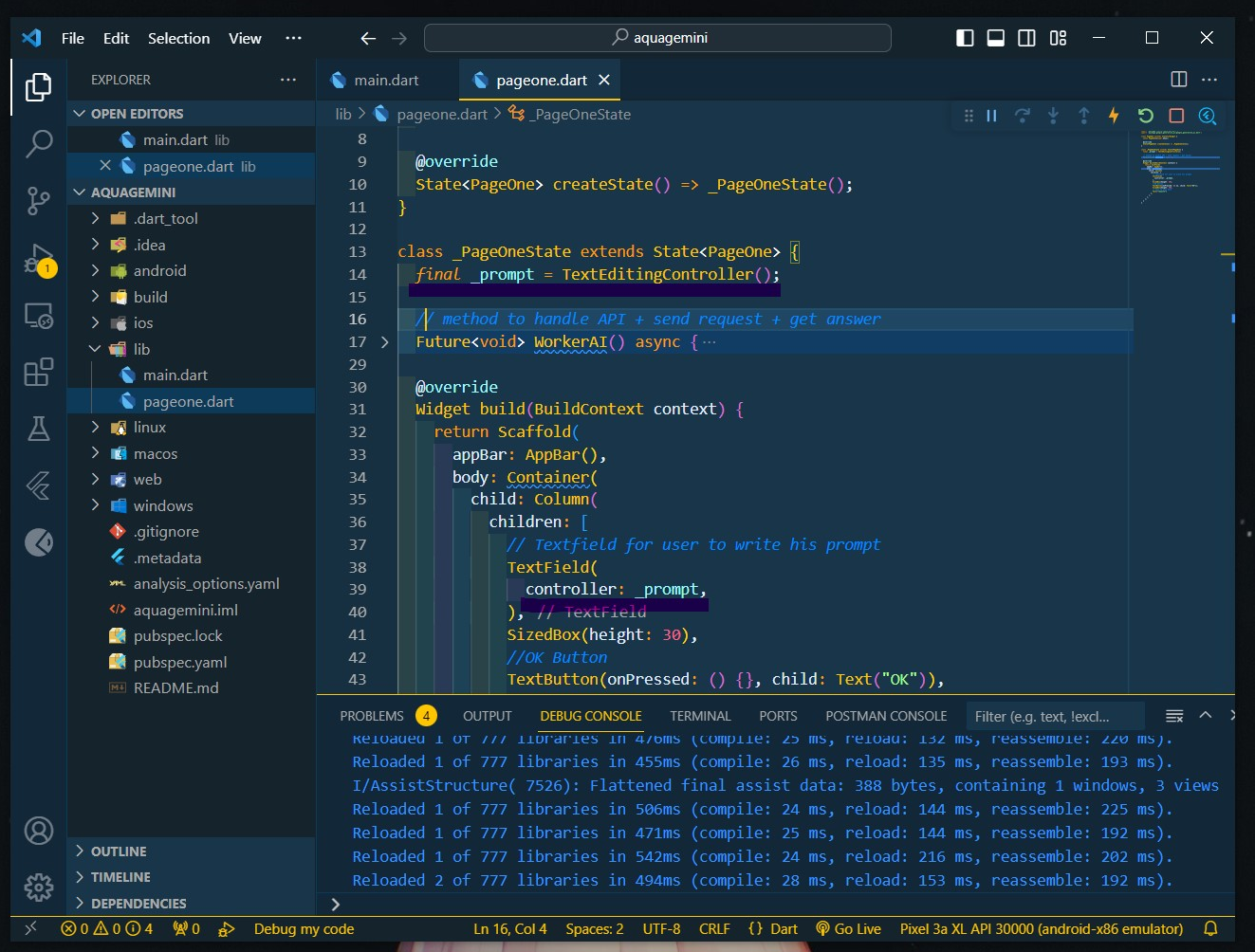The width and height of the screenshot is (1255, 952).
Task: Open Customize Layout button
Action: (1058, 38)
